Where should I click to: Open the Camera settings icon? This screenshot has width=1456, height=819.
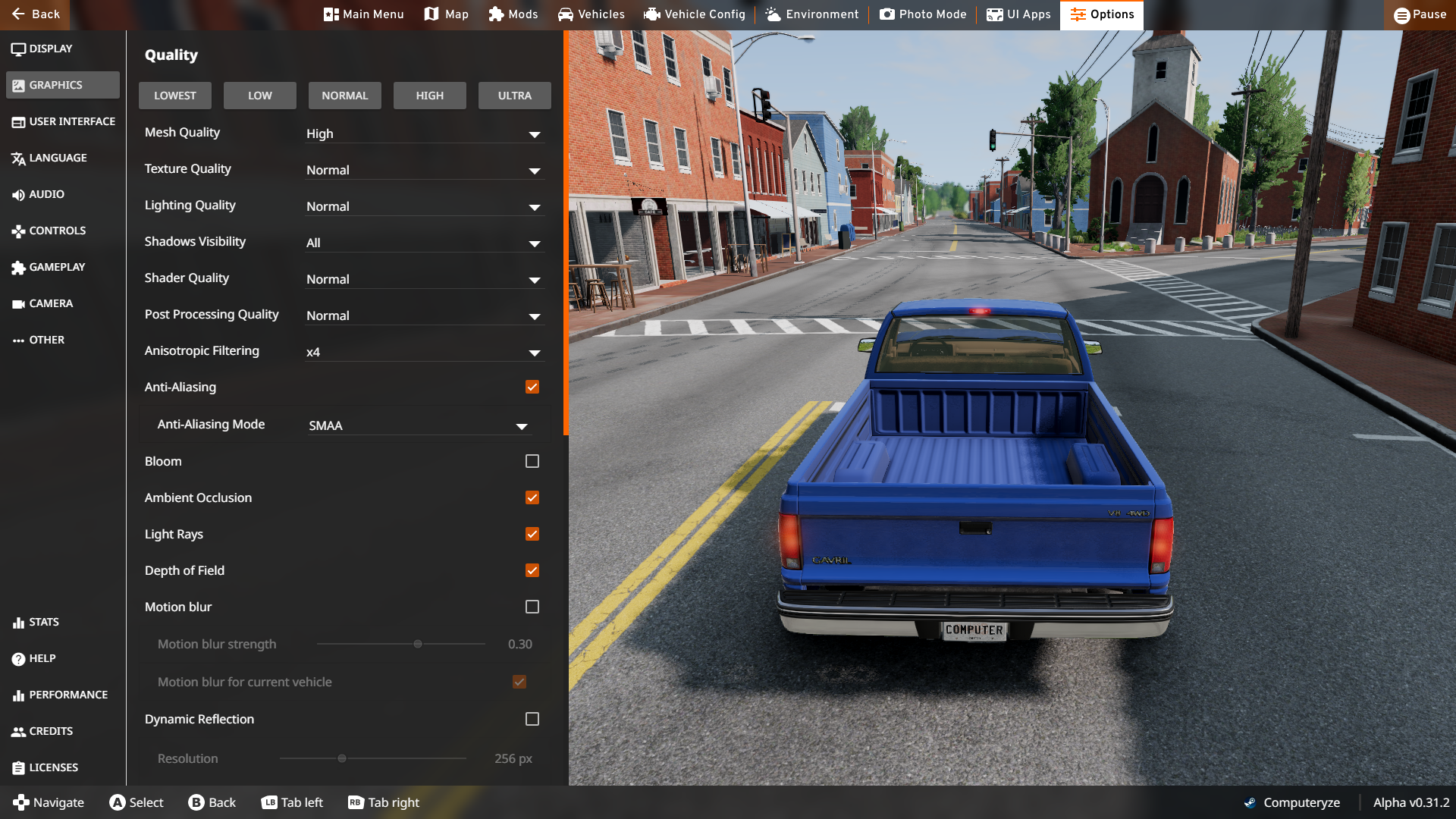(18, 304)
